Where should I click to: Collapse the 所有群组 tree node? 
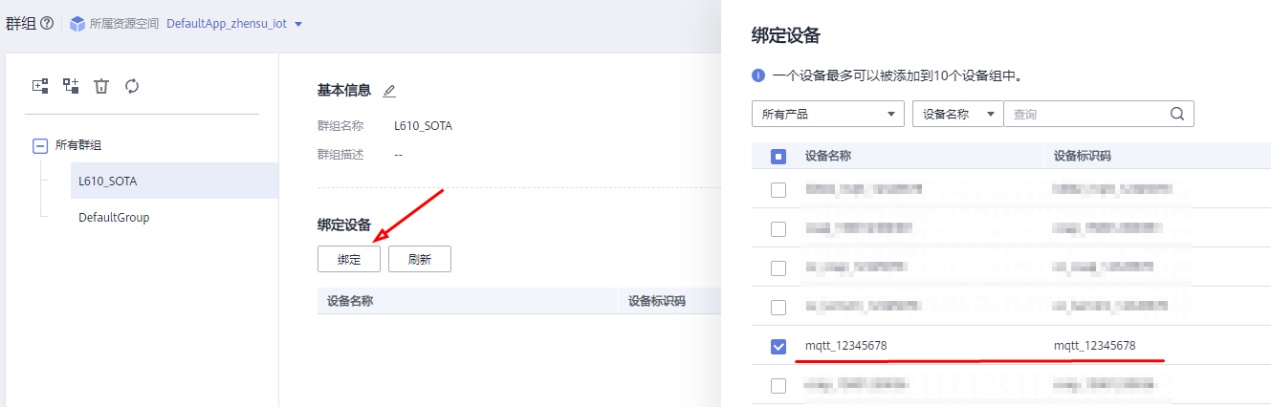pos(41,146)
